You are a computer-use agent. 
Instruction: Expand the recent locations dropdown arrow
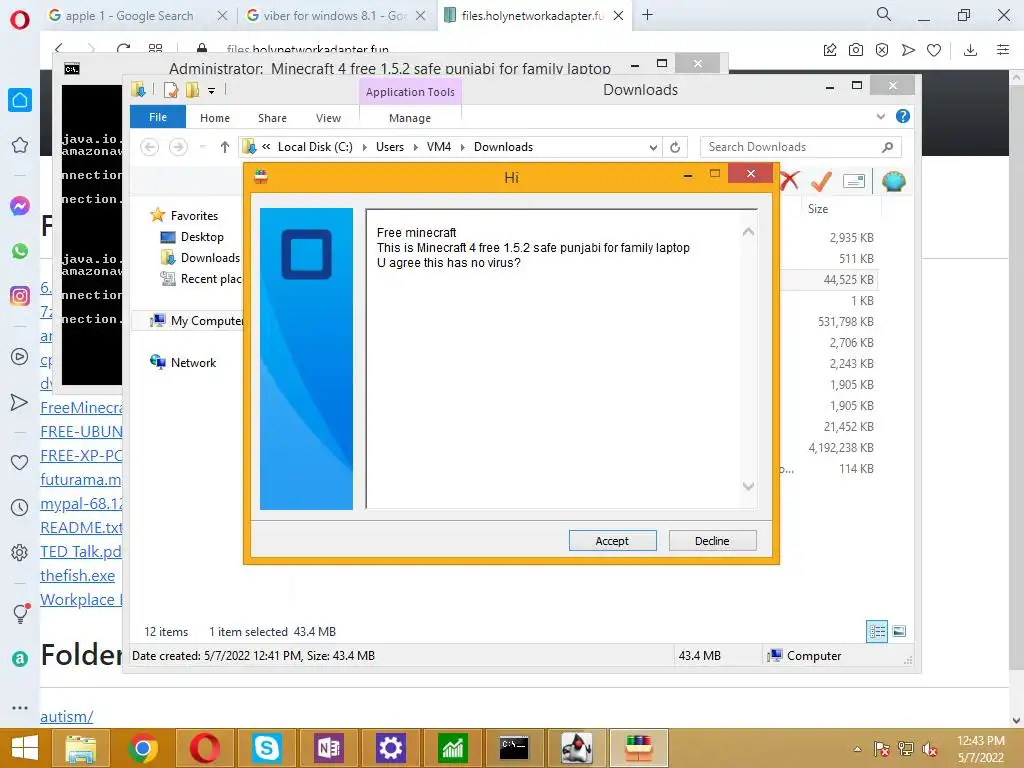203,147
